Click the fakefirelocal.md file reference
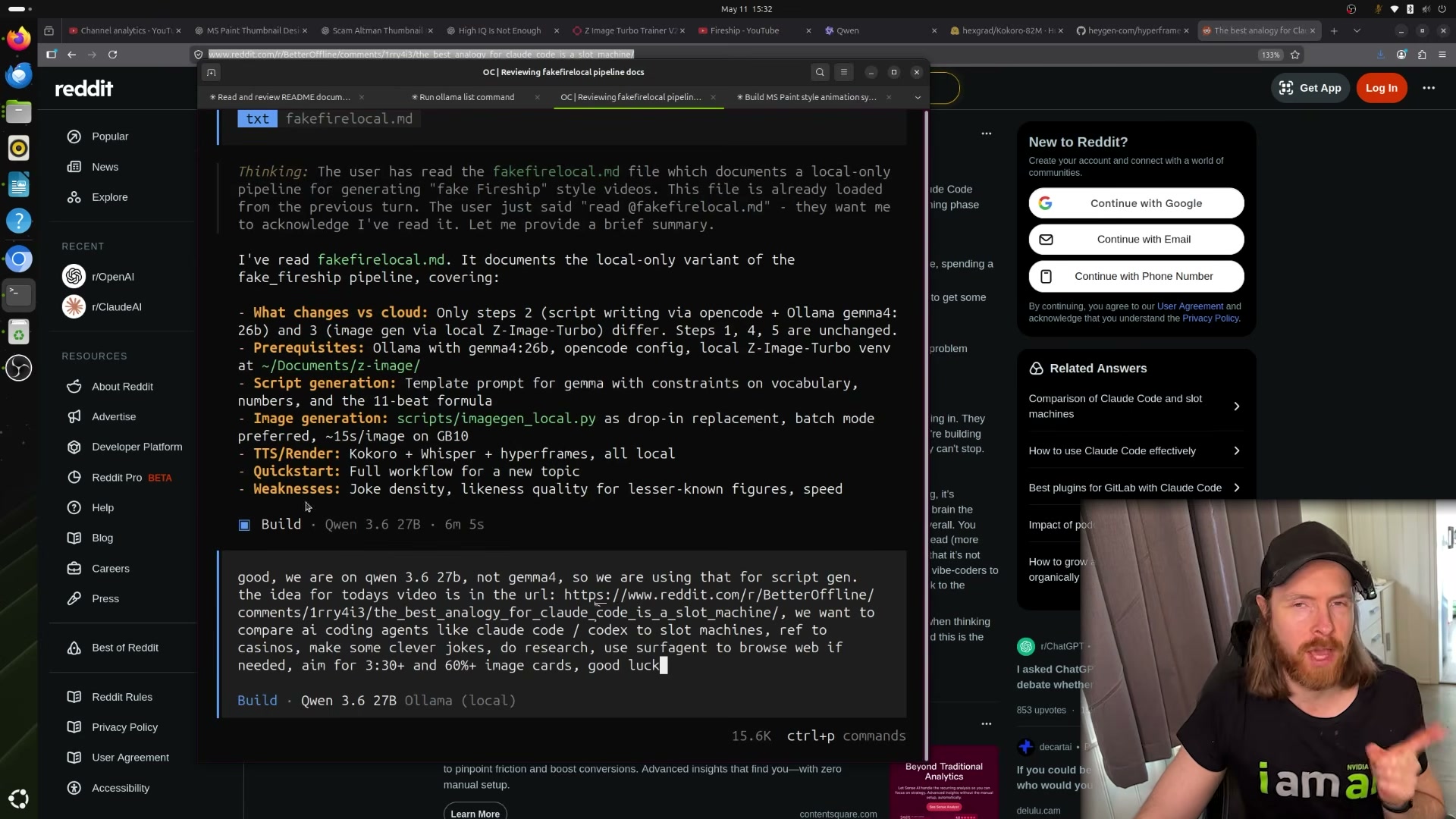Viewport: 1456px width, 819px height. click(349, 119)
